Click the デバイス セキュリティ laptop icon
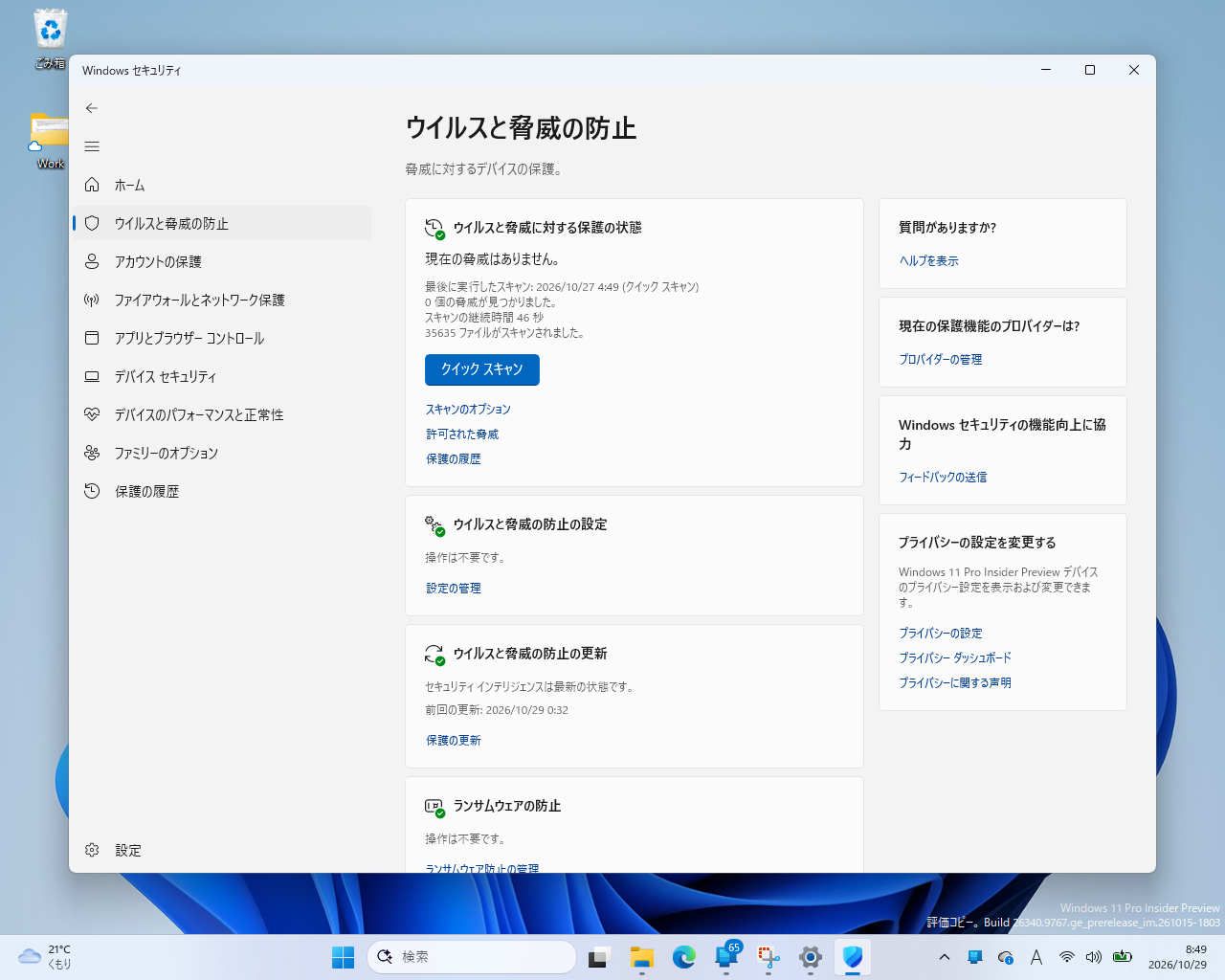The height and width of the screenshot is (980, 1225). 92,376
